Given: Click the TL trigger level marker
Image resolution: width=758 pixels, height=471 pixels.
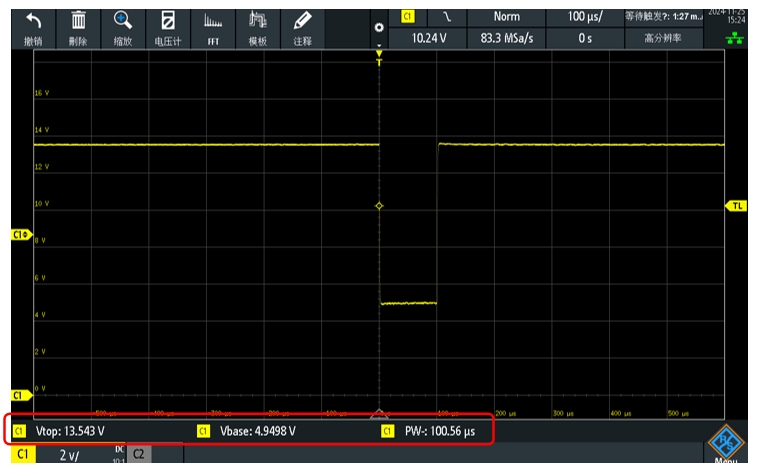Looking at the screenshot, I should pos(737,206).
